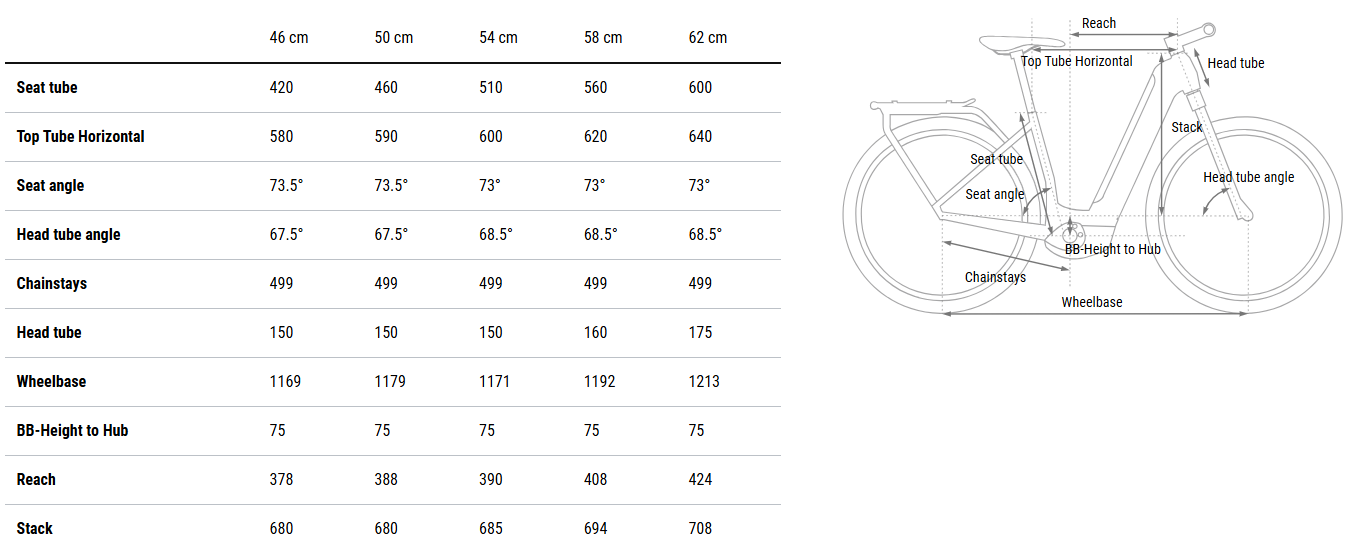Click the 420 seat tube value
Screen dimensions: 1354x558
pos(282,87)
